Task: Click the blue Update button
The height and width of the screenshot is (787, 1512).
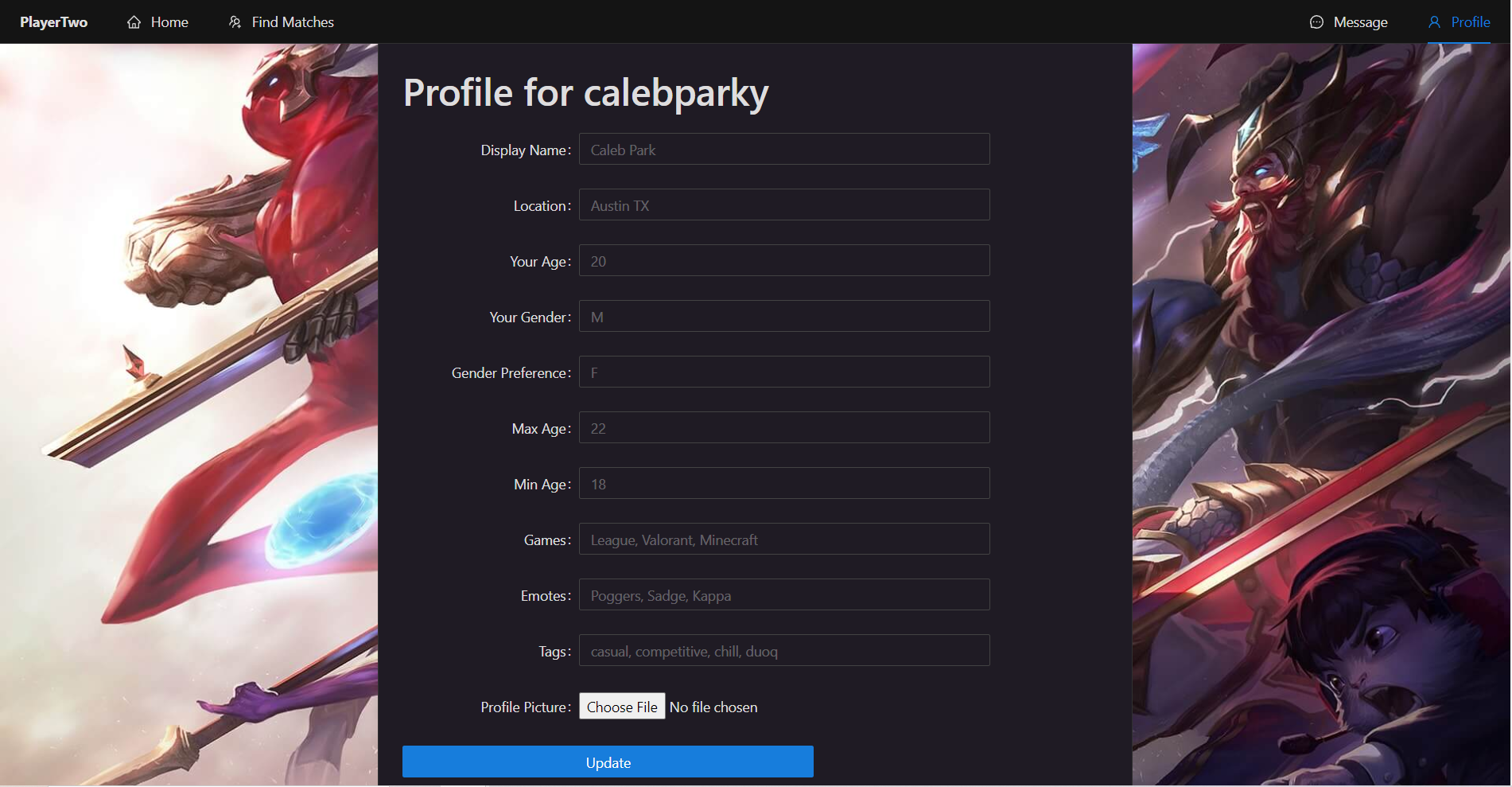Action: [608, 762]
